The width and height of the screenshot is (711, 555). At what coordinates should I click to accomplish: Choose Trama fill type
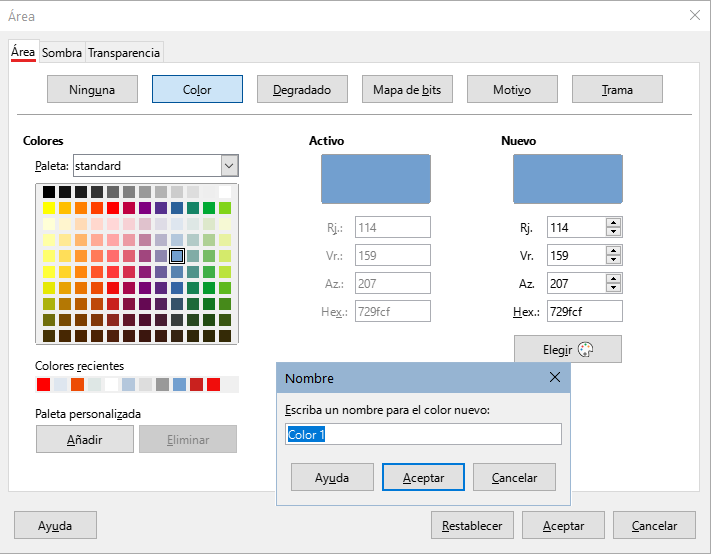pos(617,89)
